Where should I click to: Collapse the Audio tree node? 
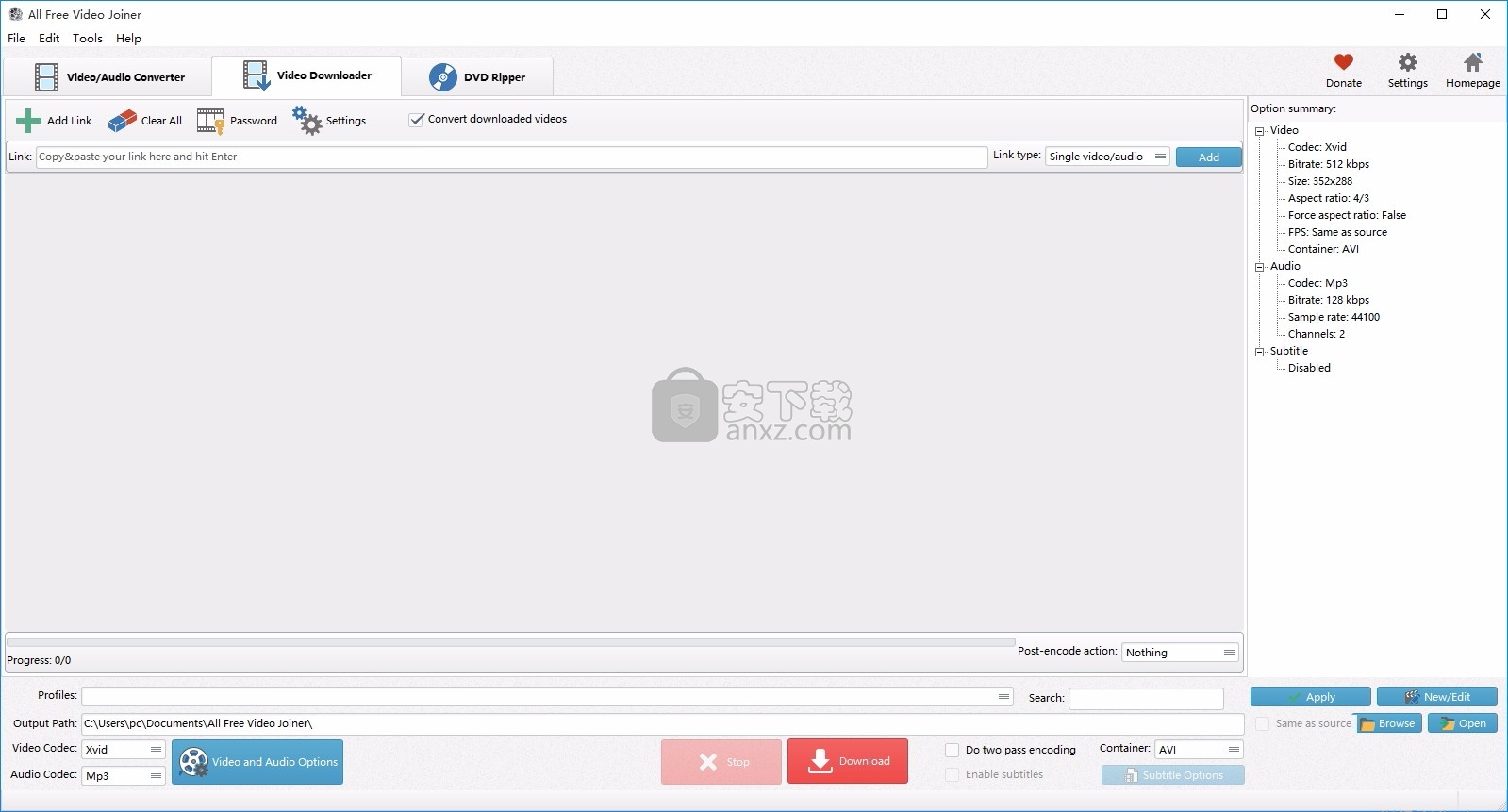click(x=1259, y=267)
